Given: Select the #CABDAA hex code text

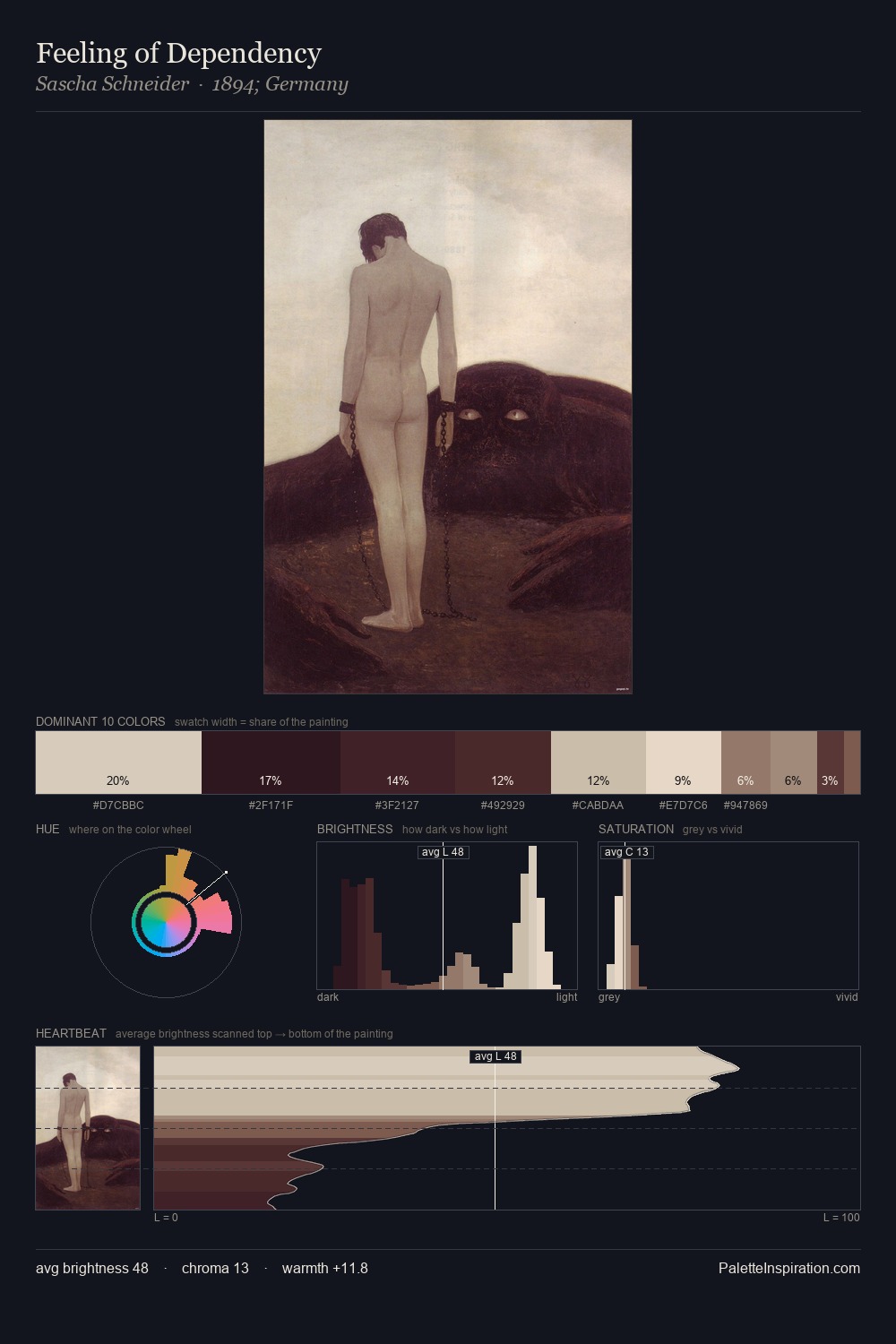Looking at the screenshot, I should (598, 806).
